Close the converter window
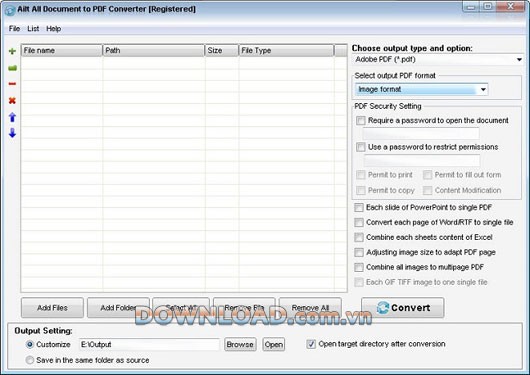 [x=510, y=7]
